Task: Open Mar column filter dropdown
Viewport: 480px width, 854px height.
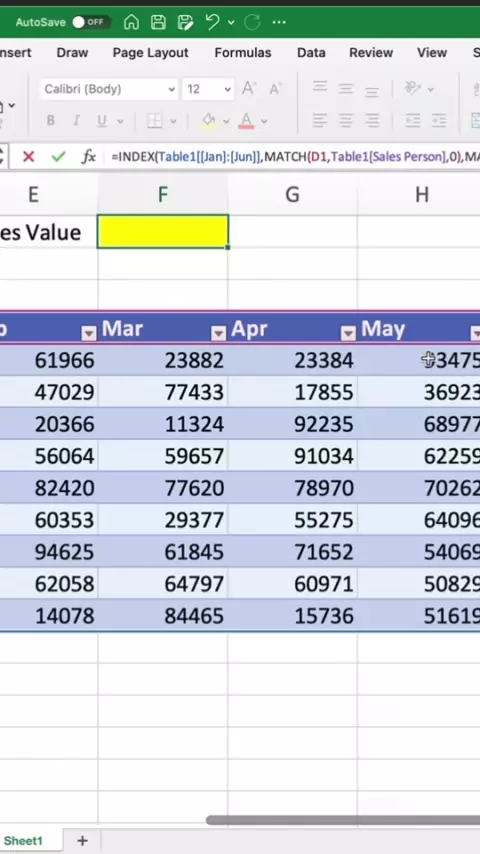Action: [218, 333]
